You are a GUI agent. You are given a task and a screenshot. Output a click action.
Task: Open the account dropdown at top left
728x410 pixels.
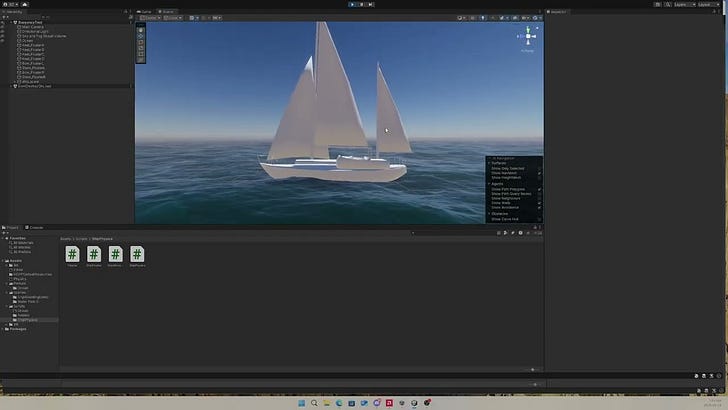tap(10, 4)
